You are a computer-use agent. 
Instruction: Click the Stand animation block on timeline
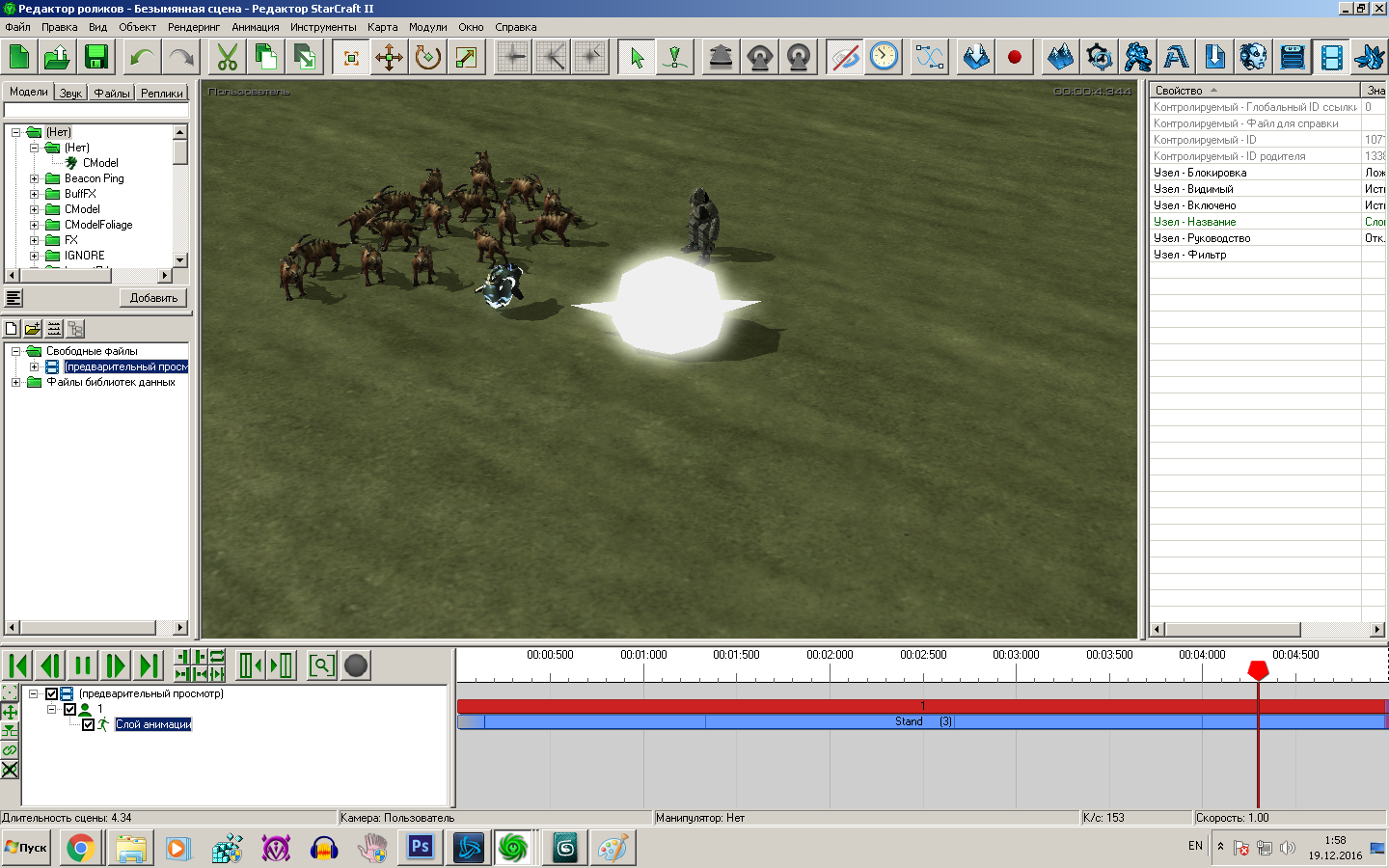(x=922, y=721)
